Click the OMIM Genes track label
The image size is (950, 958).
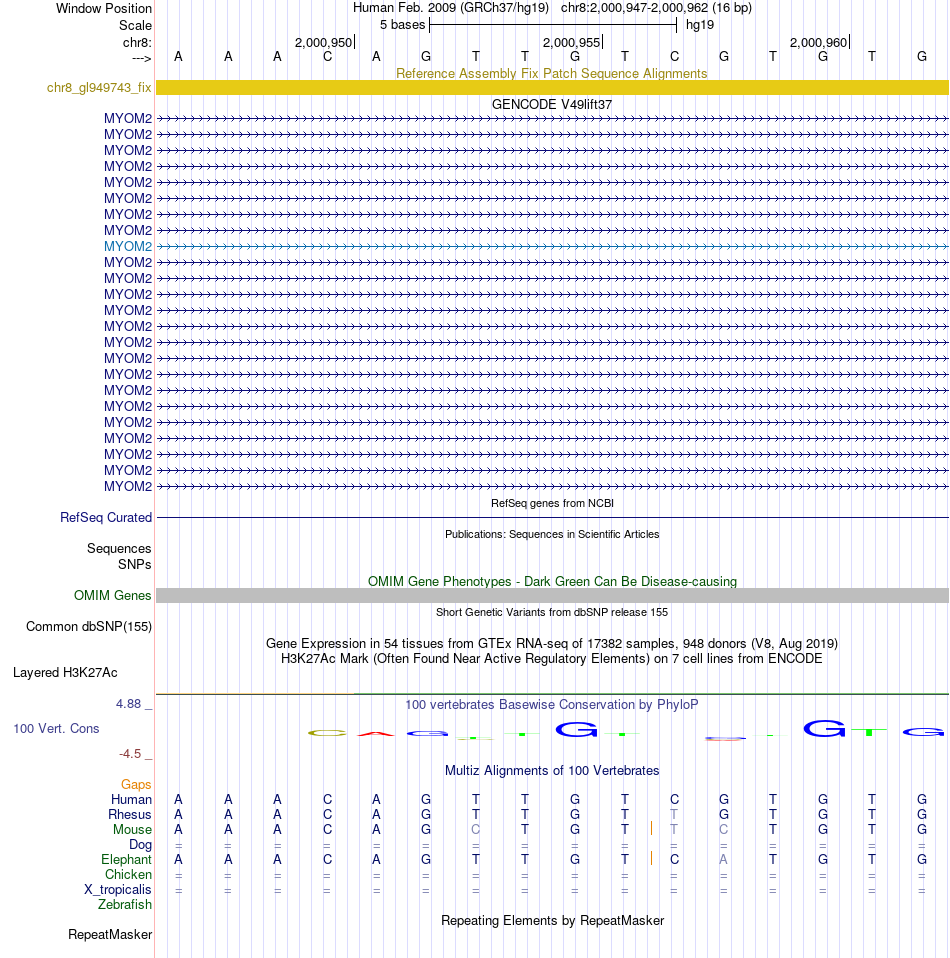click(112, 596)
